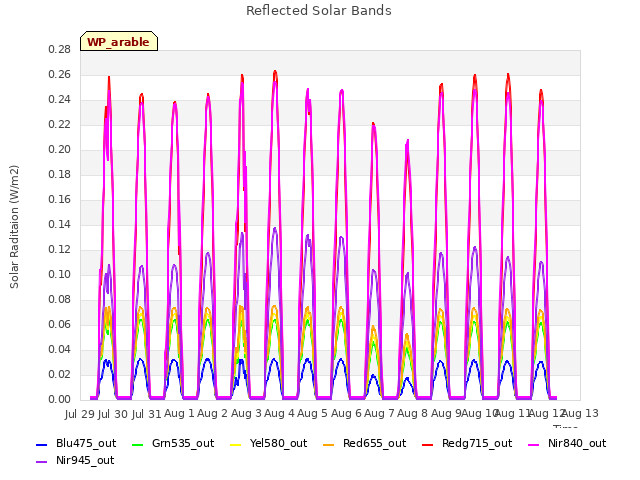This screenshot has width=640, height=480.
Task: Click the 0.02 y-axis tick label
Action: click(x=59, y=374)
